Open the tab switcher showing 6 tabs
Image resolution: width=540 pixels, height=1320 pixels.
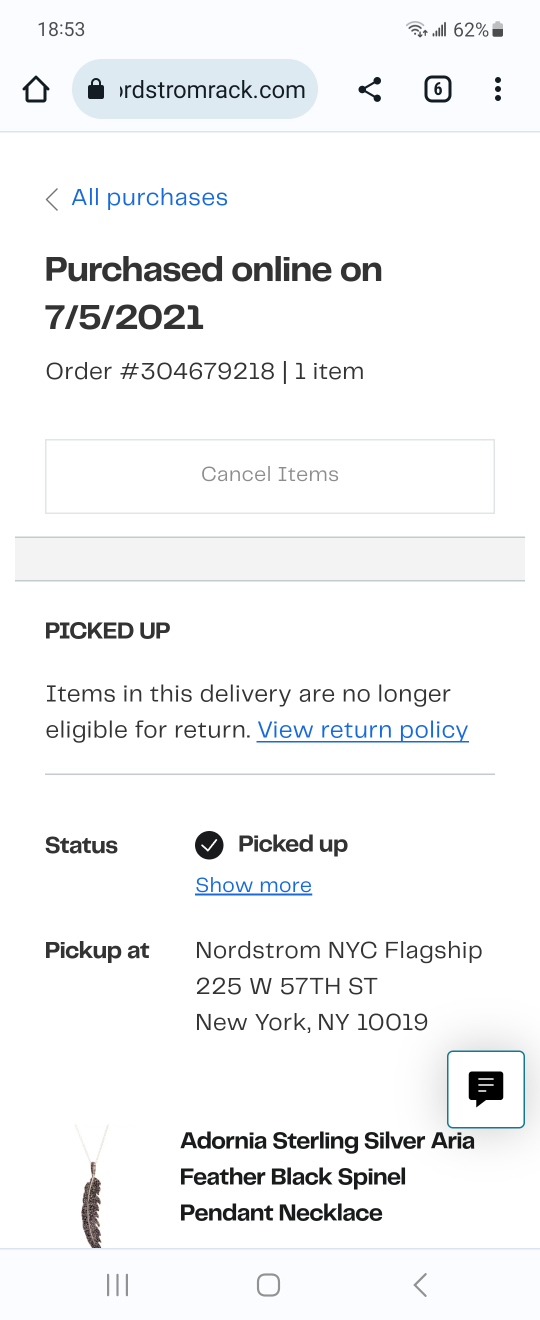click(x=437, y=90)
